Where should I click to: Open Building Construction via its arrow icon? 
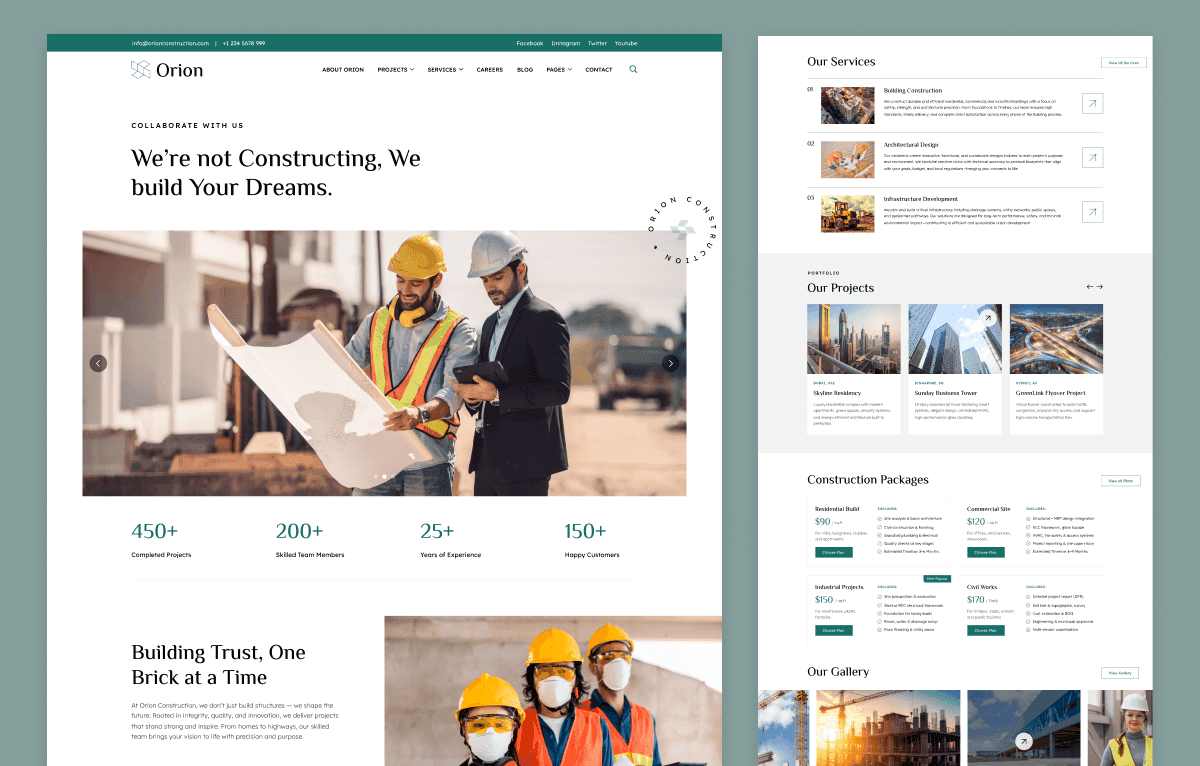click(x=1092, y=104)
